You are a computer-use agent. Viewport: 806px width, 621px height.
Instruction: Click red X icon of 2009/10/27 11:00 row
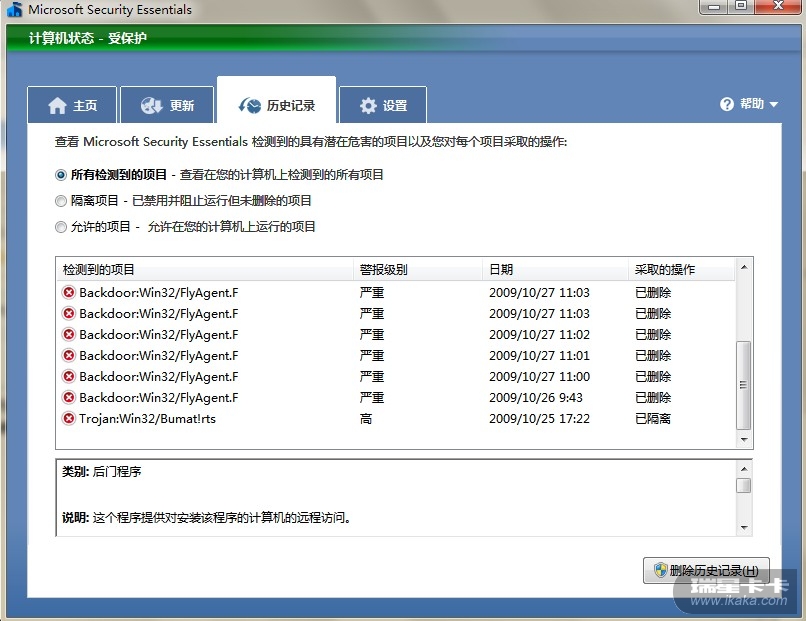68,376
